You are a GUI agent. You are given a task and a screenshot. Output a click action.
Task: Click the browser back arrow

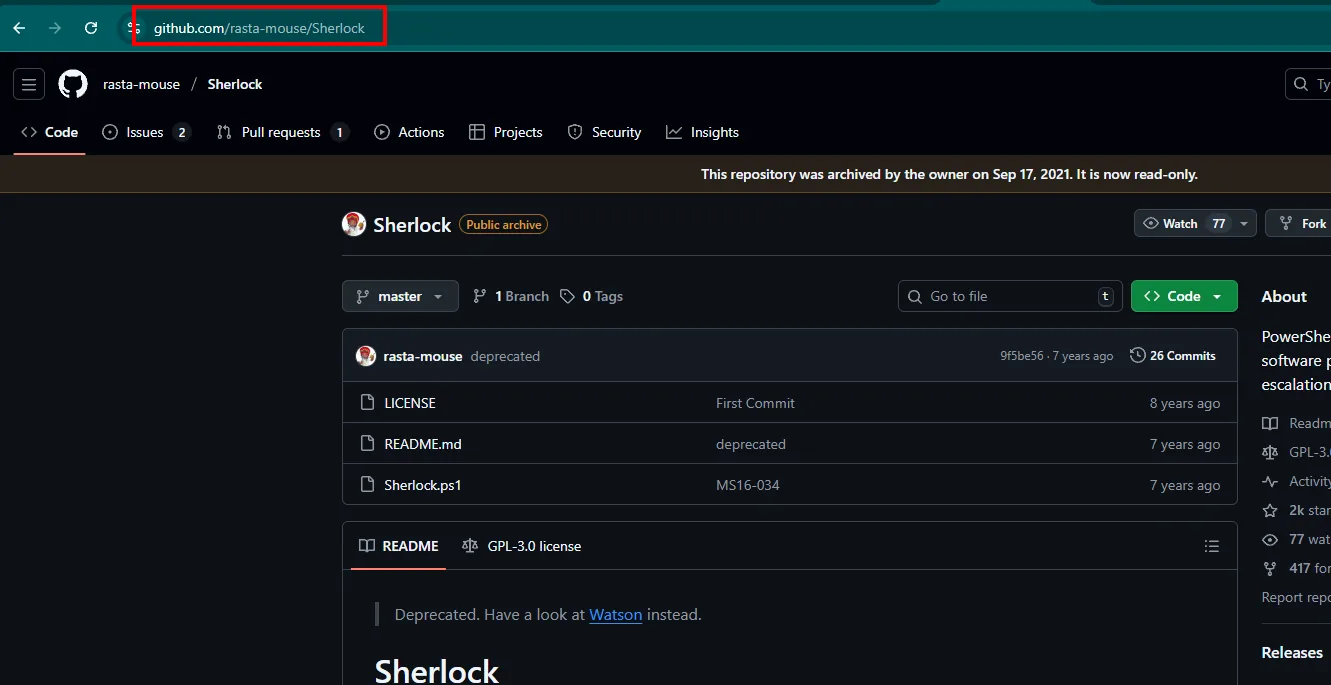pos(19,28)
